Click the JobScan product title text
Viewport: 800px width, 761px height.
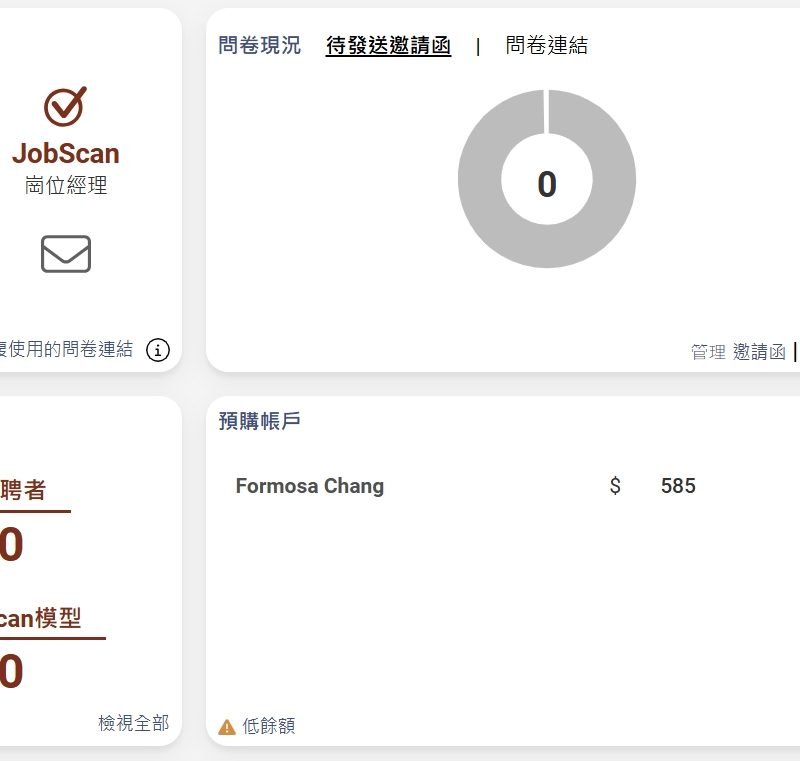point(66,154)
